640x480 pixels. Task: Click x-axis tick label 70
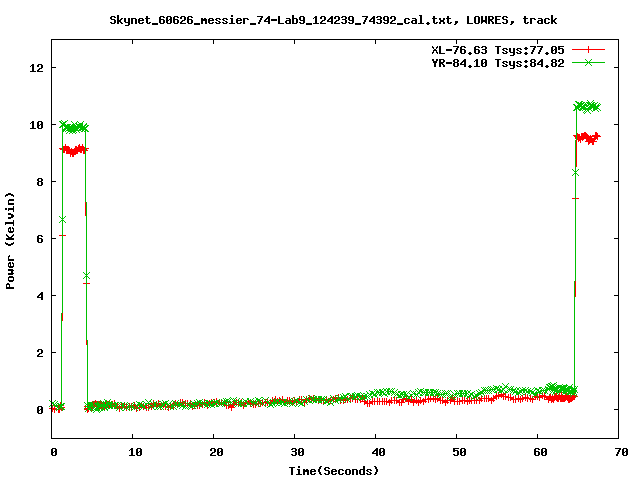coord(621,452)
